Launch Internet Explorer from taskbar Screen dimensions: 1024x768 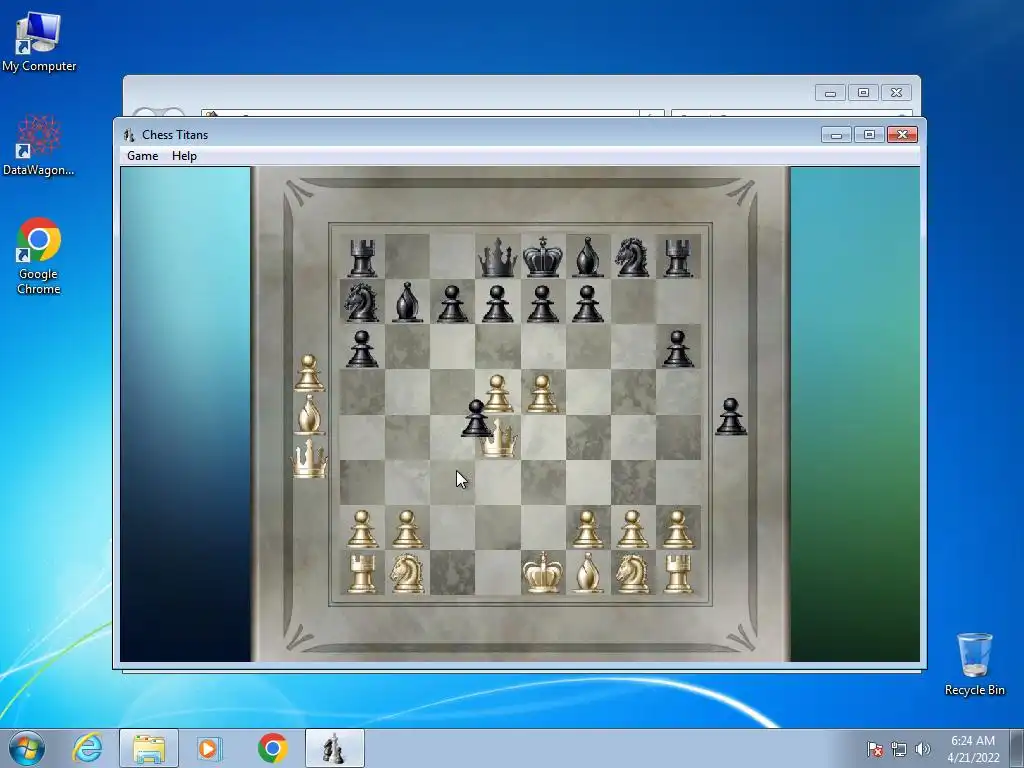pos(88,748)
